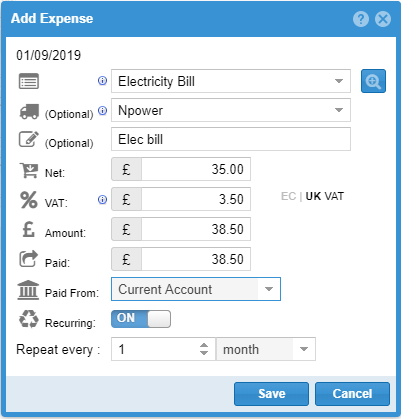Select UK VAT option
Viewport: 401px width, 419px height.
point(325,196)
